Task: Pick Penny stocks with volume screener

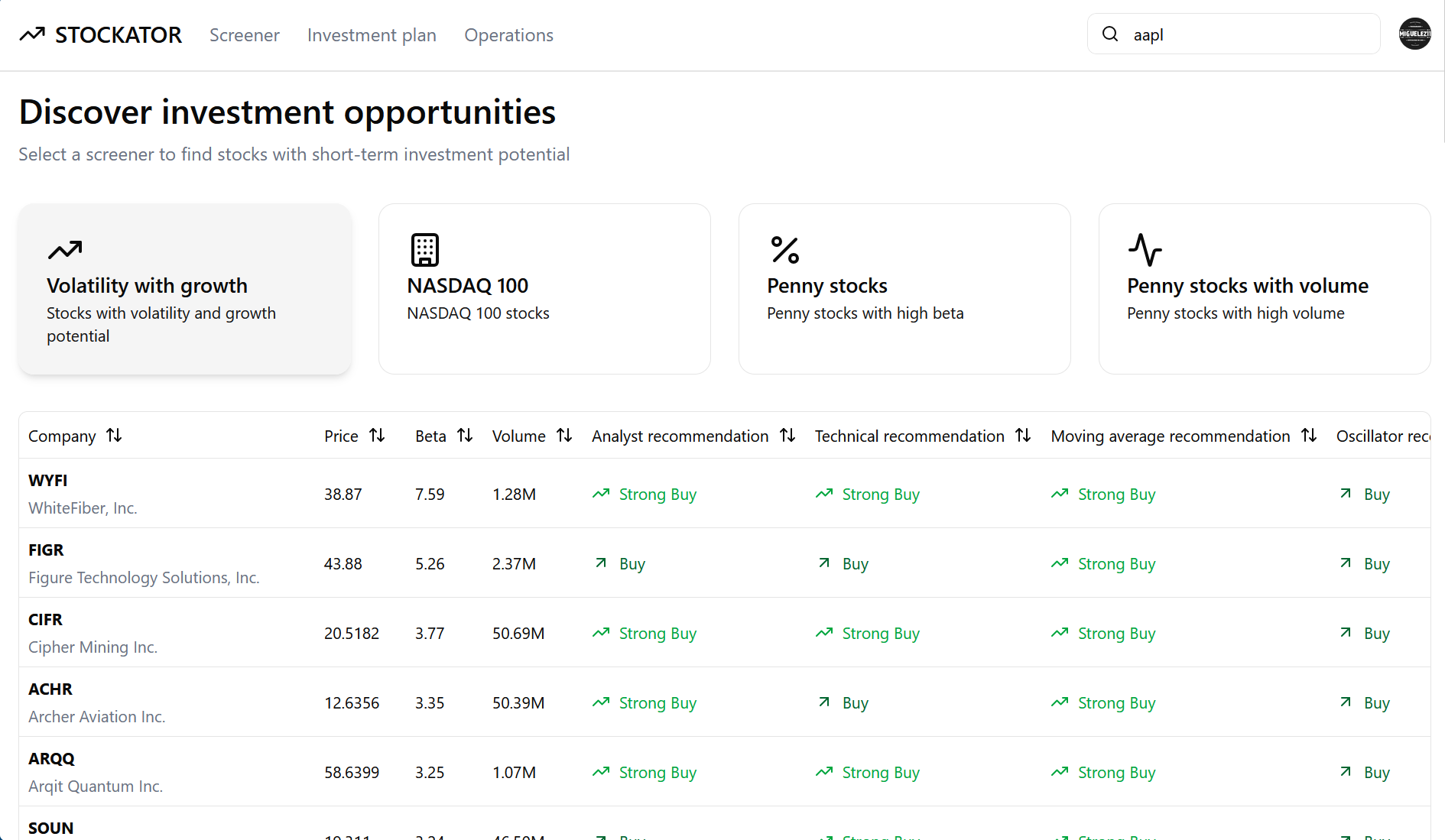Action: pyautogui.click(x=1264, y=289)
